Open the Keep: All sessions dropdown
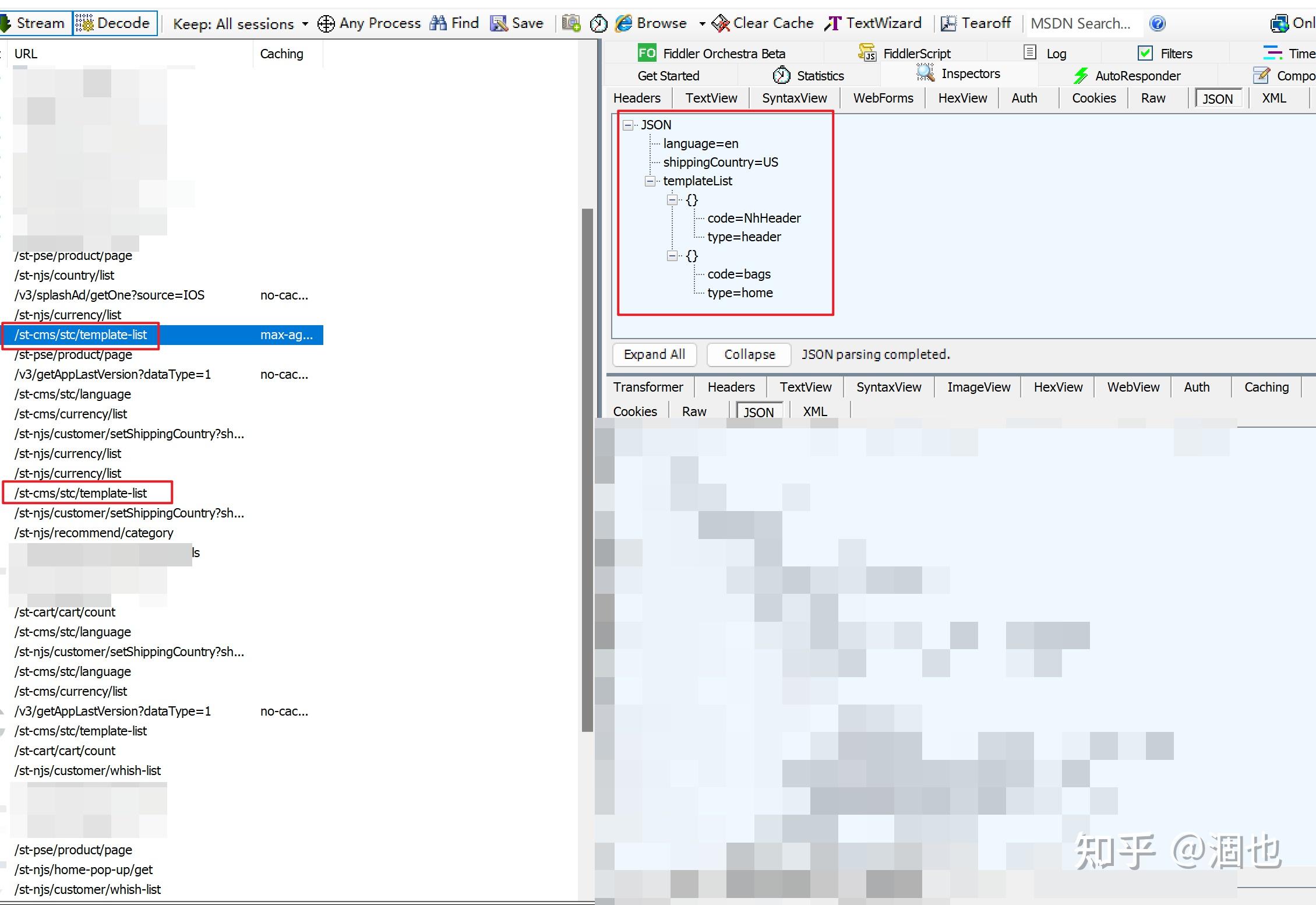 (240, 24)
